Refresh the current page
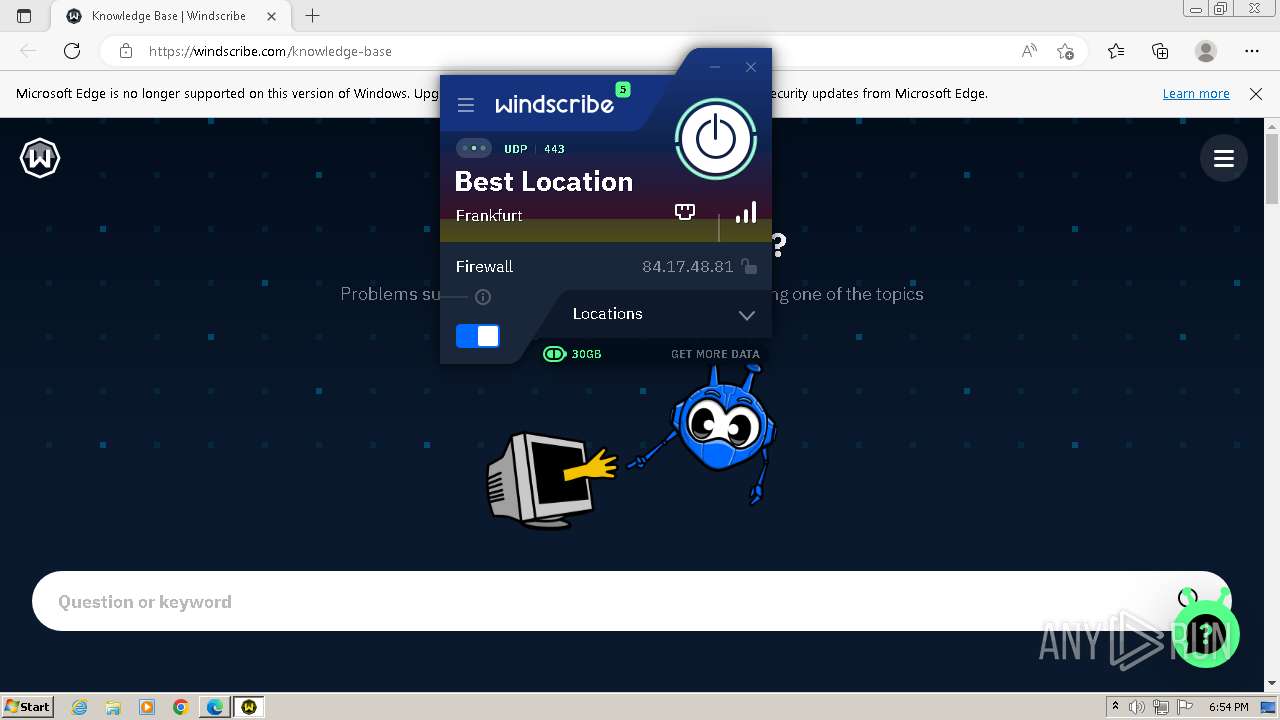The width and height of the screenshot is (1280, 720). tap(72, 51)
